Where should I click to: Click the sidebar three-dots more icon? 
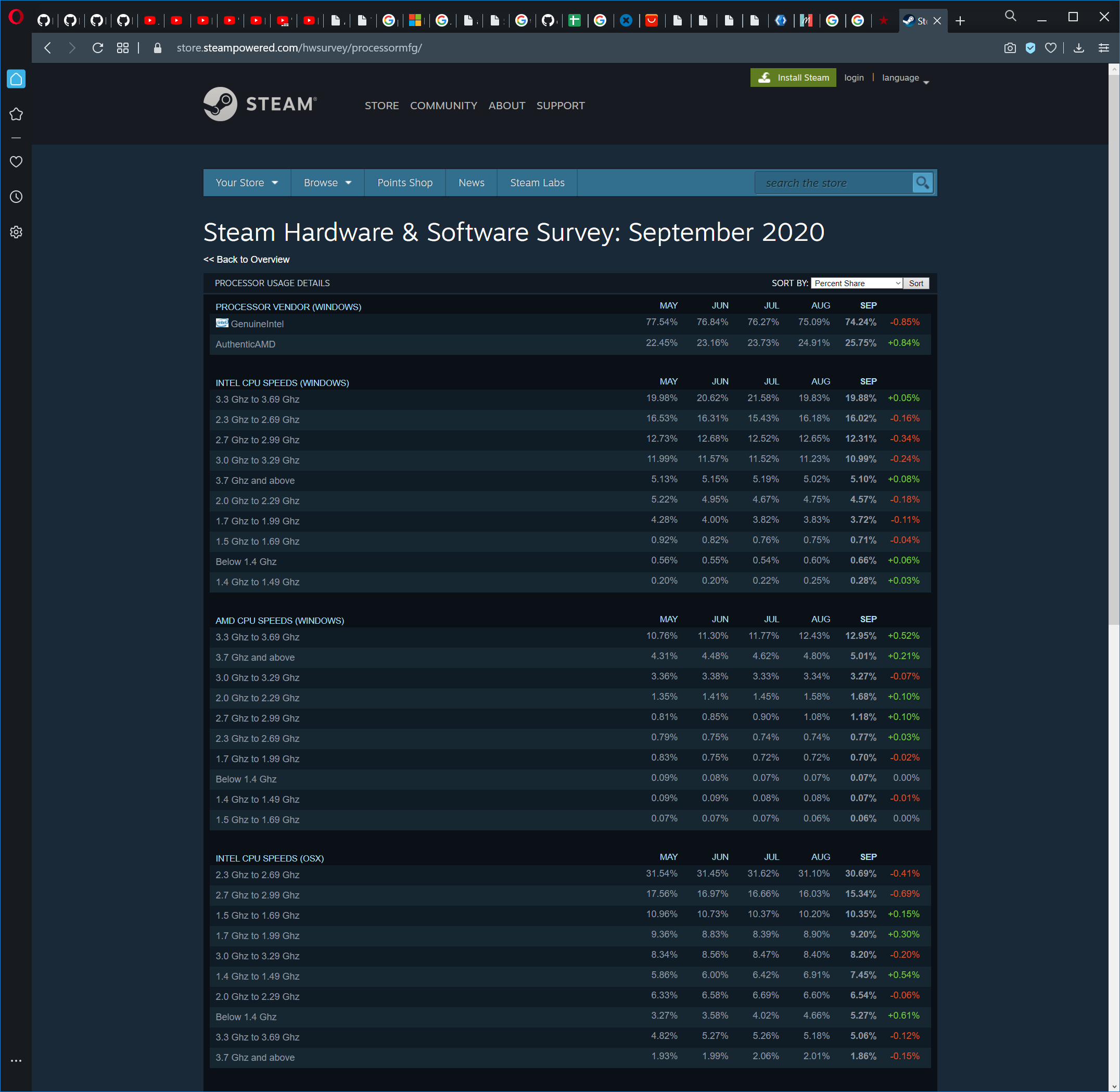[x=16, y=1061]
